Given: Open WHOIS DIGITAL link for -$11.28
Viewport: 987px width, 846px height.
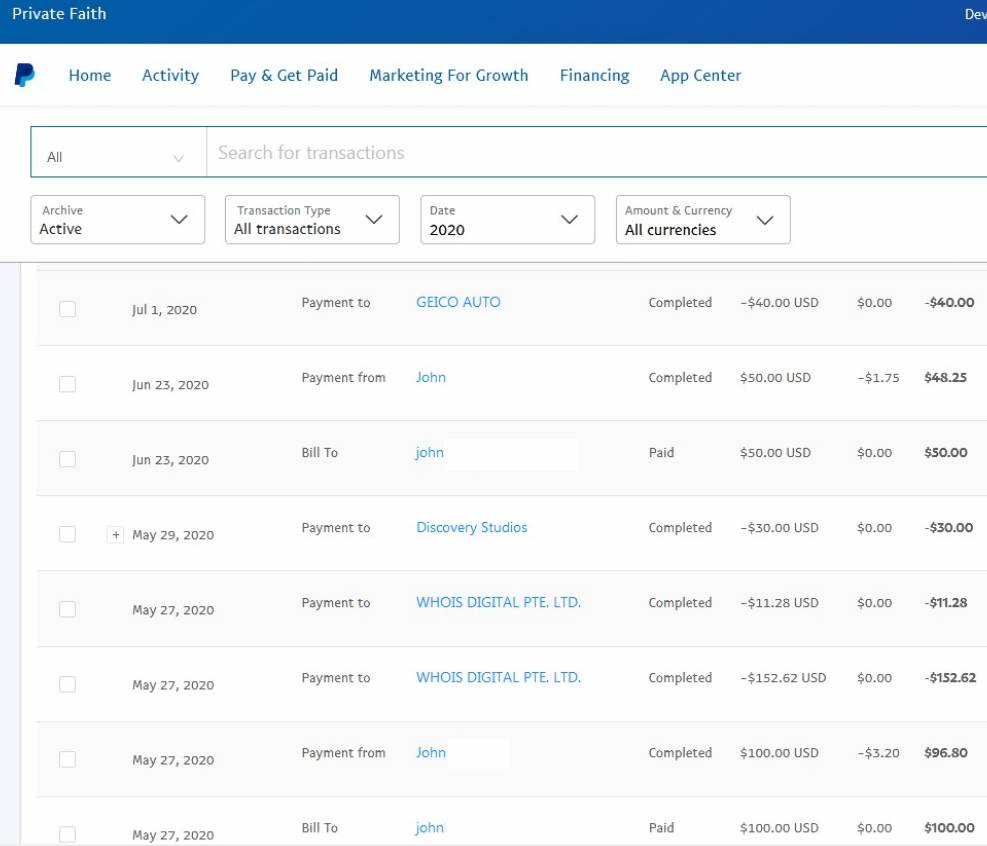Looking at the screenshot, I should [x=499, y=602].
